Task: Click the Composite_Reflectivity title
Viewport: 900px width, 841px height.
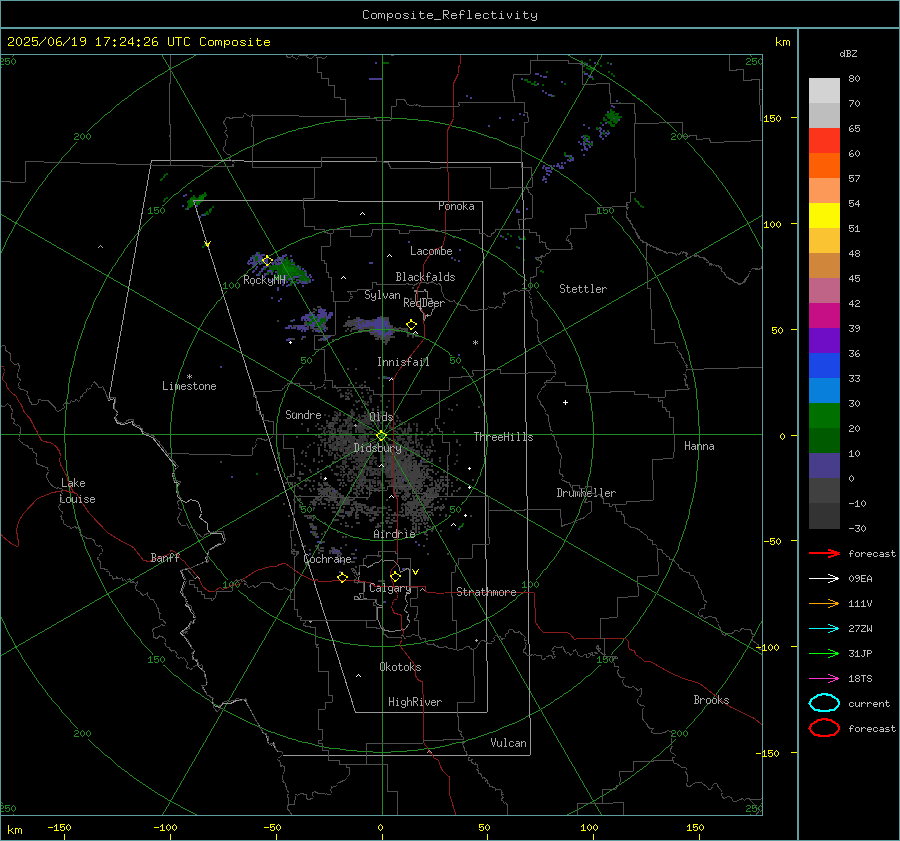Action: tap(450, 15)
